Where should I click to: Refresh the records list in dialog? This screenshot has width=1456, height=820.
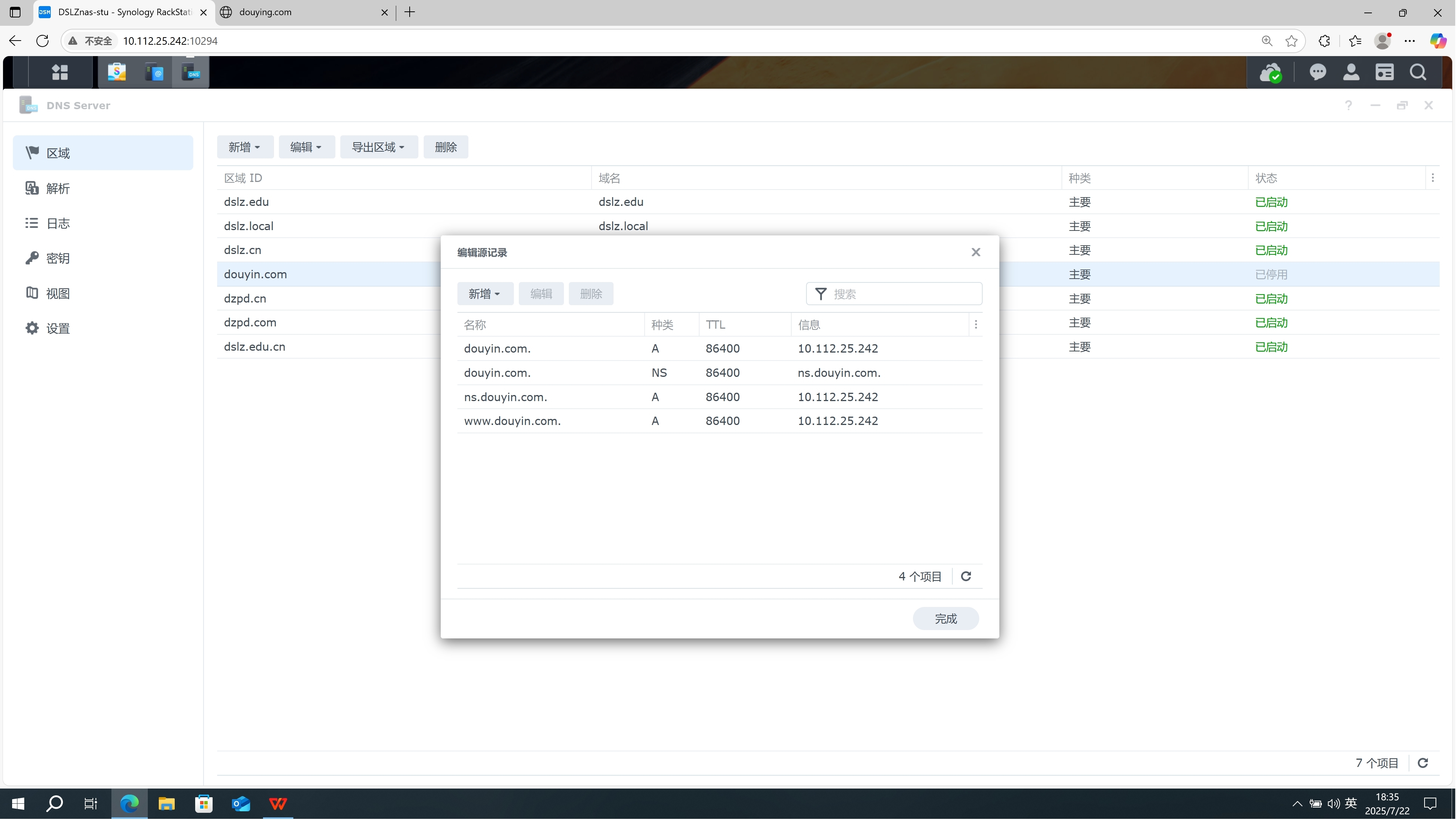pyautogui.click(x=966, y=576)
